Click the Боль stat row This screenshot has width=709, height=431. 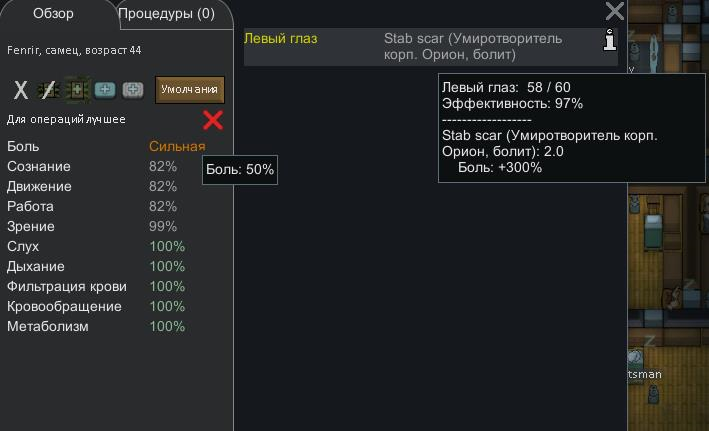(x=100, y=146)
